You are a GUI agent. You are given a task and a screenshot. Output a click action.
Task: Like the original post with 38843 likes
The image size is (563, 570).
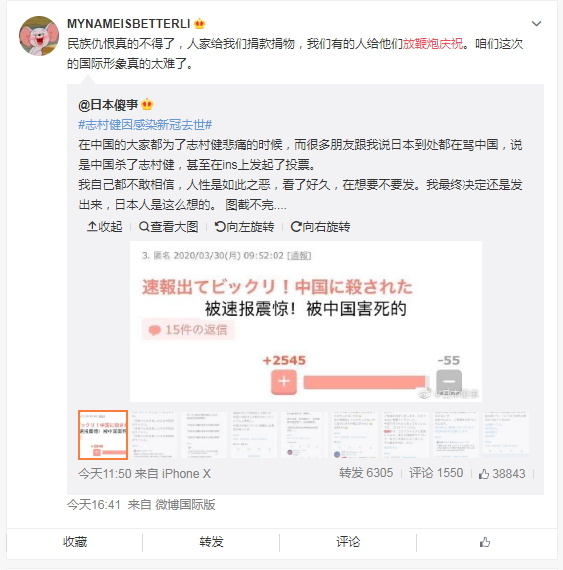pos(502,474)
